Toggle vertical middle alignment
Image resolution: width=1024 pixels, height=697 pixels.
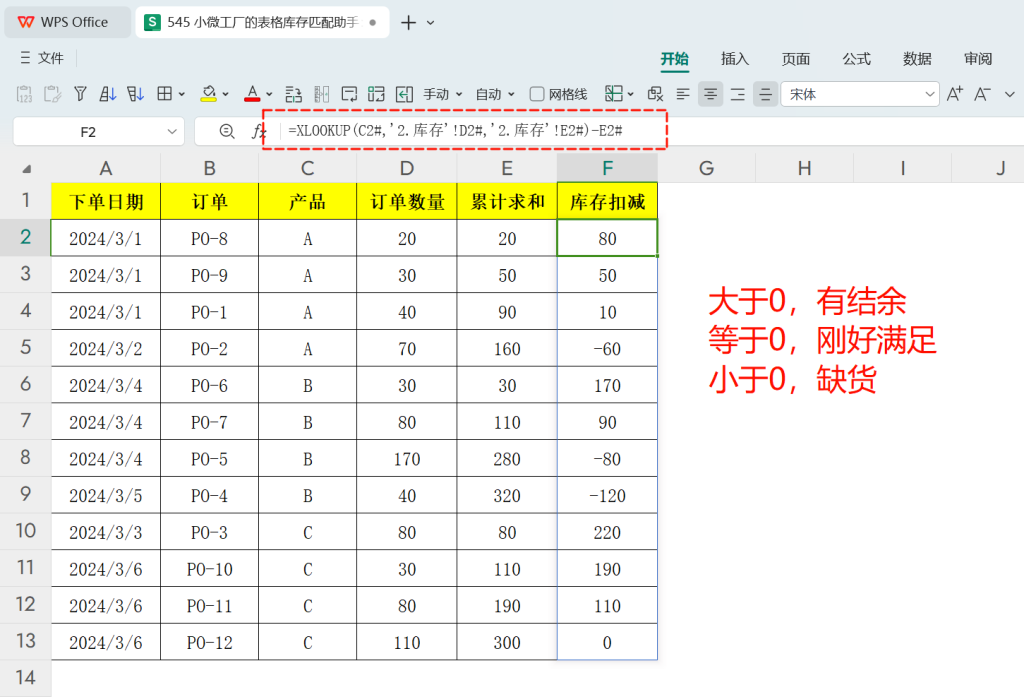765,94
